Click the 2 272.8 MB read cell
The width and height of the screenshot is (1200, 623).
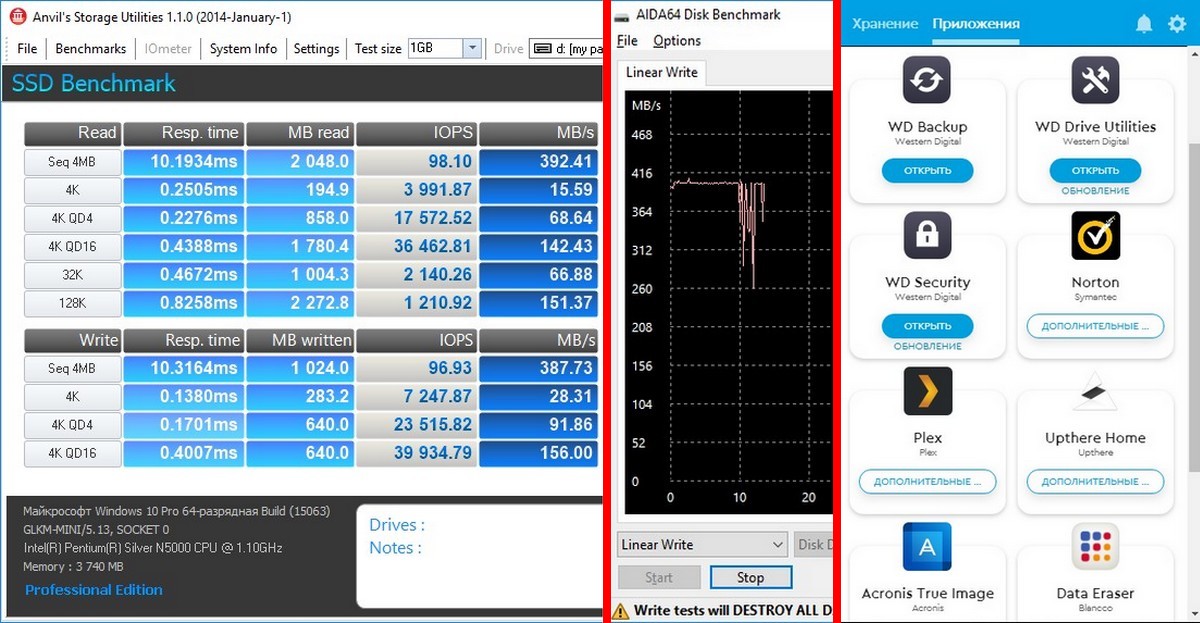click(x=299, y=302)
